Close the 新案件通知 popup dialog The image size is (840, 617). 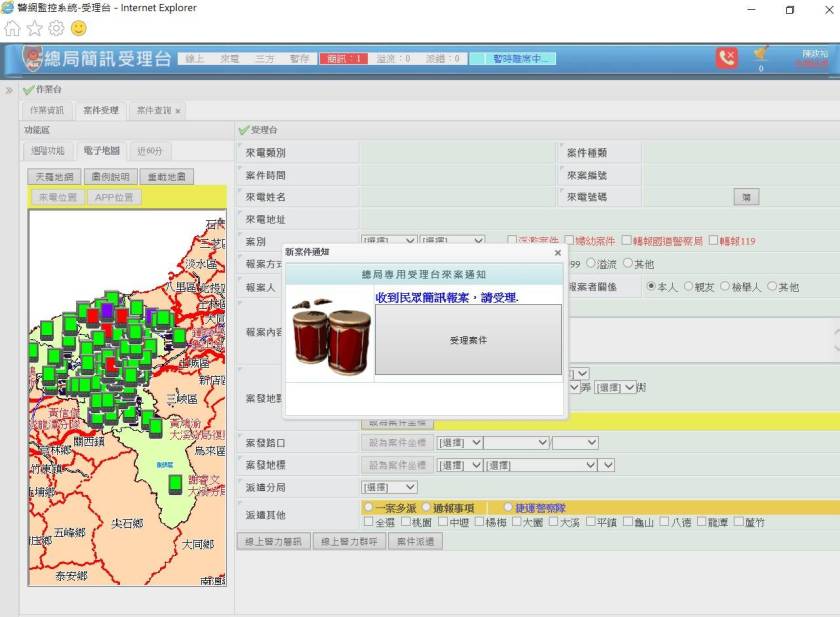[558, 253]
